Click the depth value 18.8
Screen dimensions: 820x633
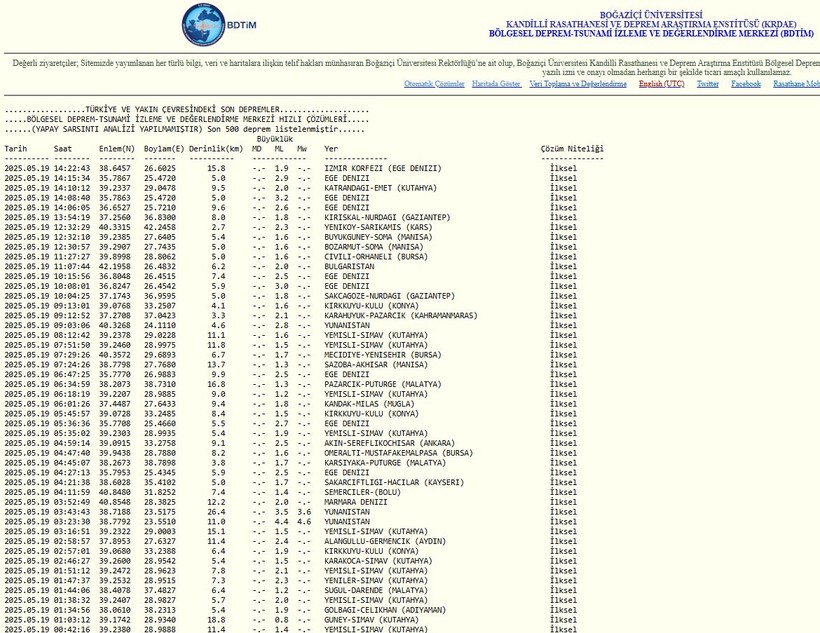[217, 619]
